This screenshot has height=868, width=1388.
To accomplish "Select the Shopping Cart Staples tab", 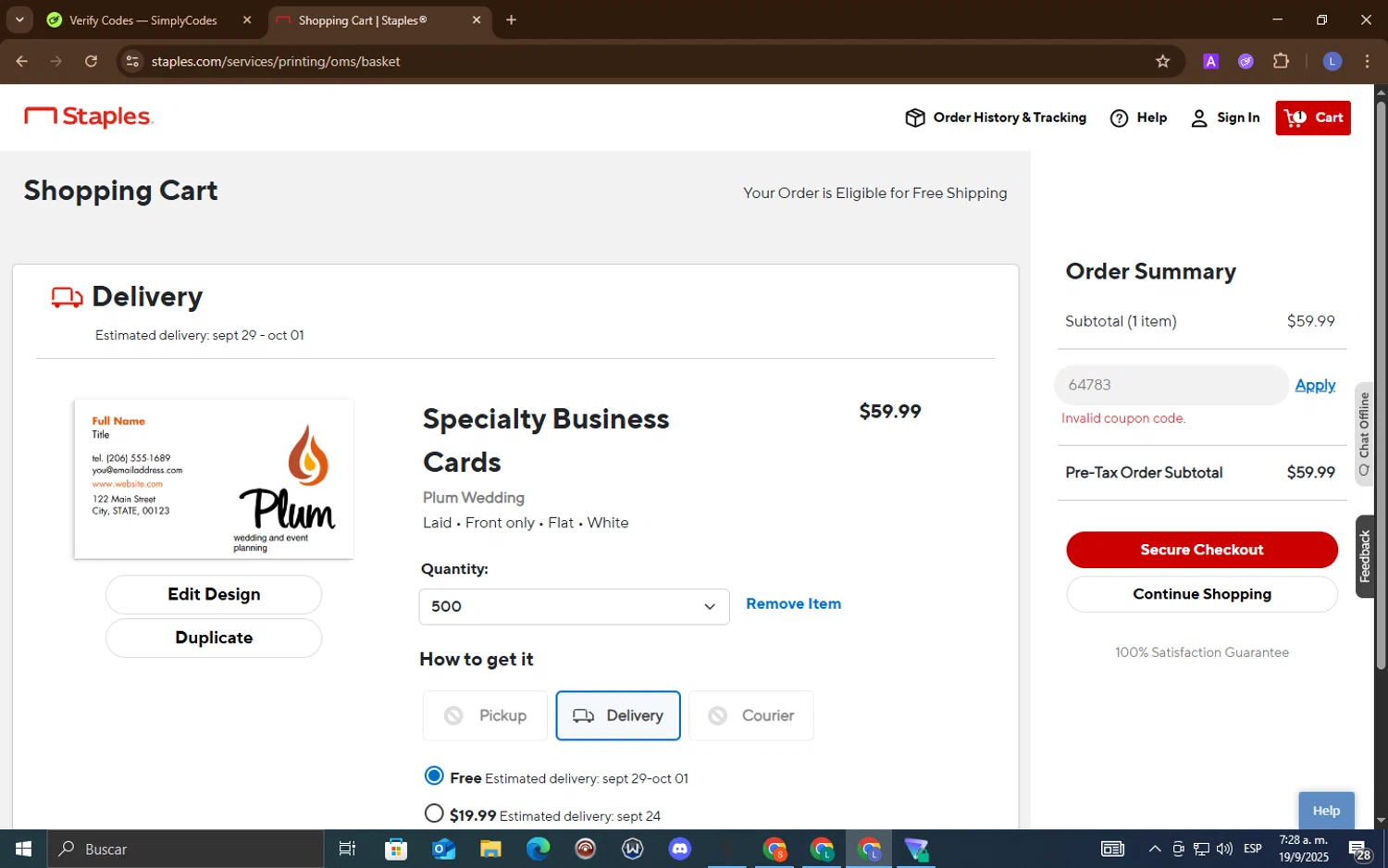I will click(363, 20).
